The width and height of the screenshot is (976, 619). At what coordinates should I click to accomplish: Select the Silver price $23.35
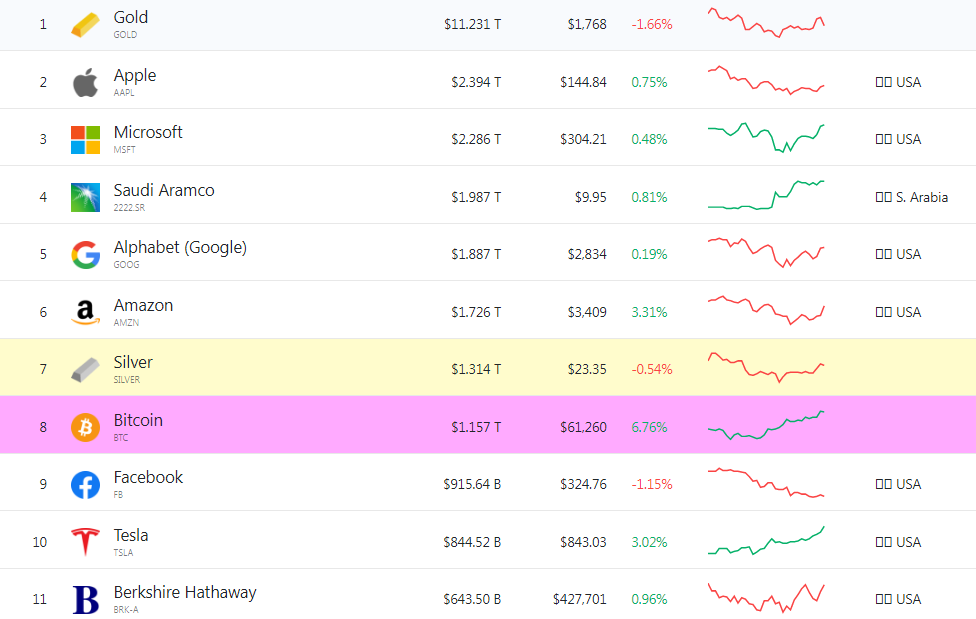587,369
